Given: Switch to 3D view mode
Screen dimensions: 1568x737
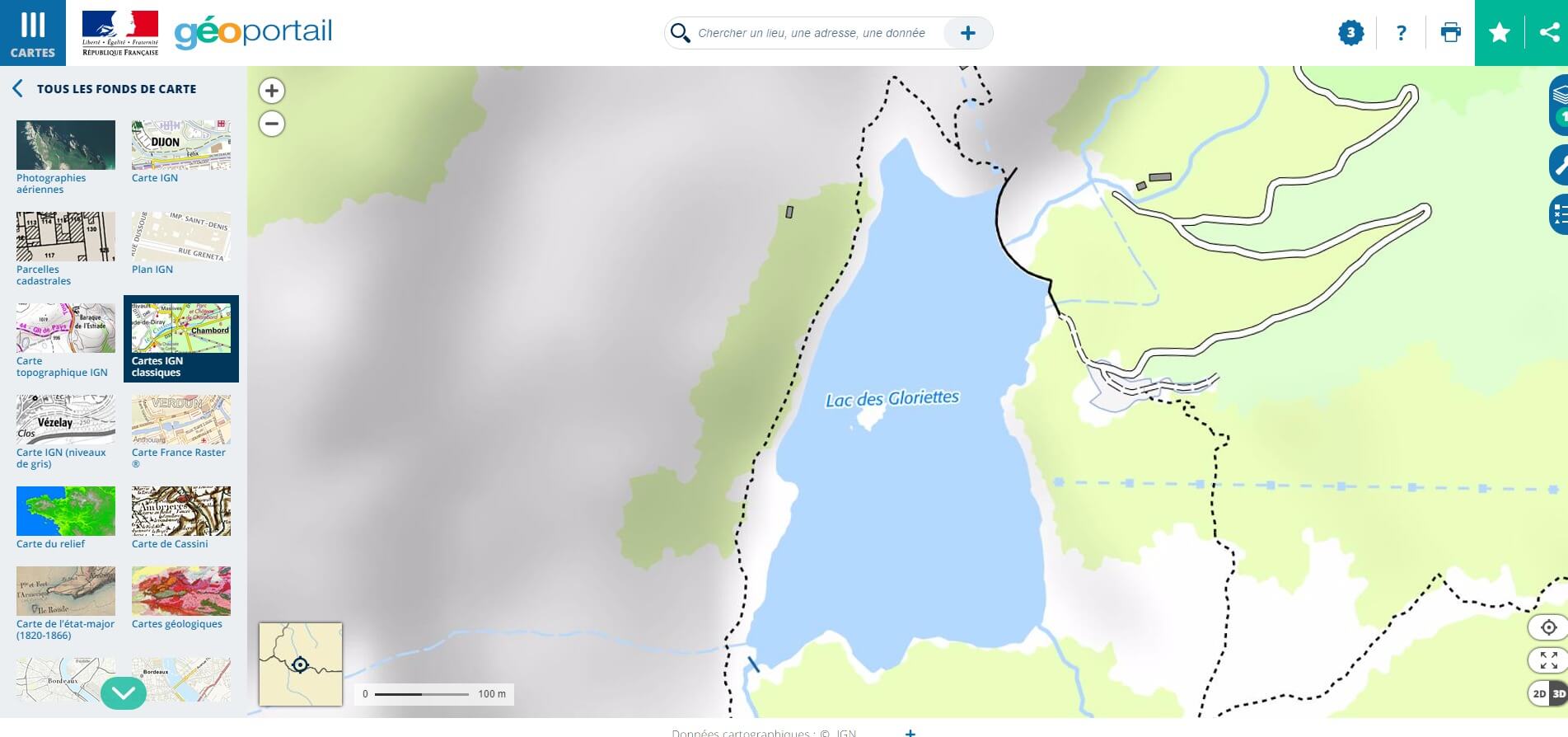Looking at the screenshot, I should pos(1558,693).
